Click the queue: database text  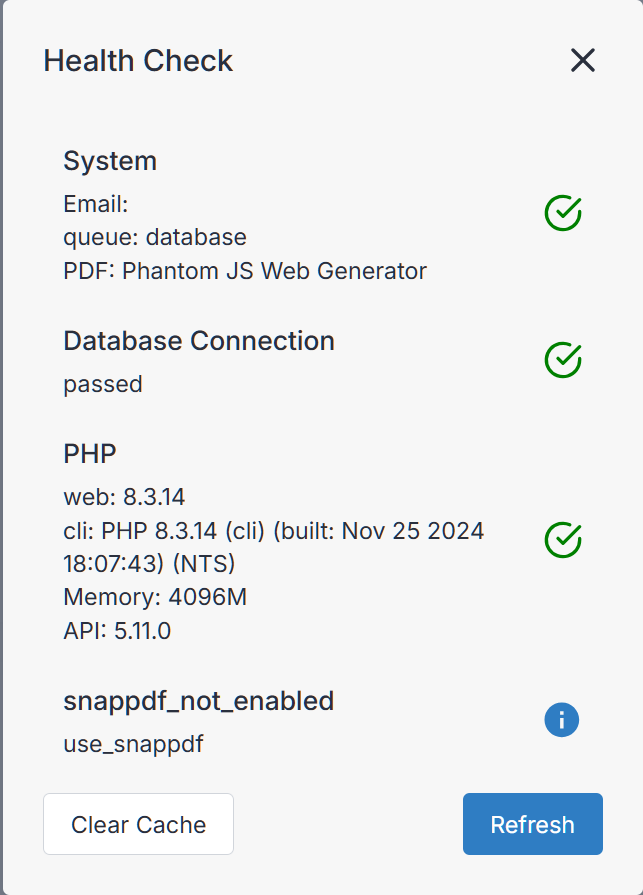point(155,237)
